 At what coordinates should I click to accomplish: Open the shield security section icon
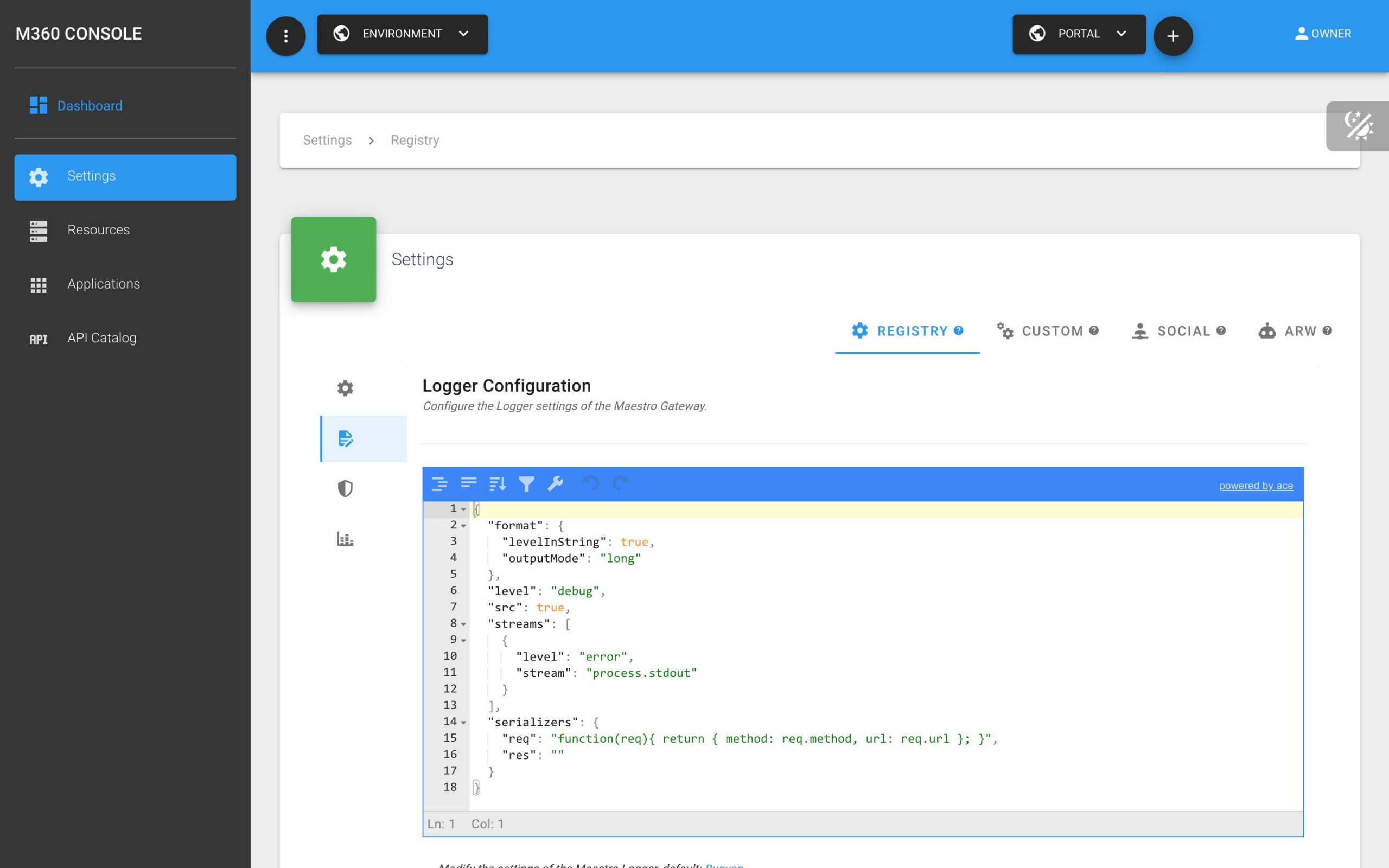tap(345, 489)
